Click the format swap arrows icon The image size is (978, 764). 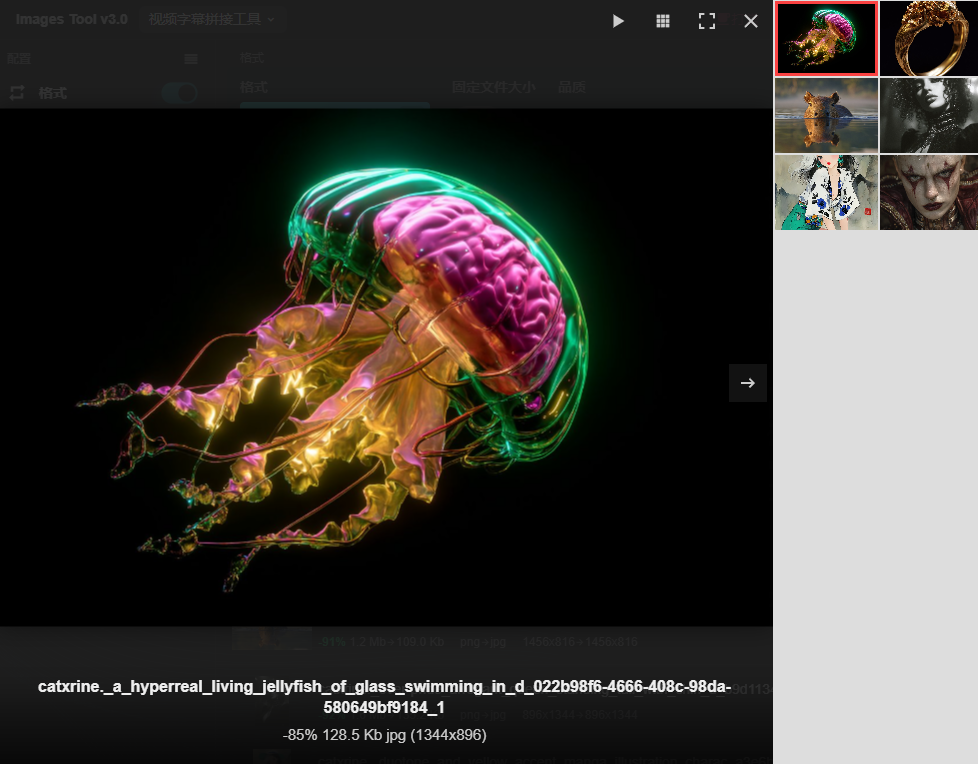pos(17,93)
